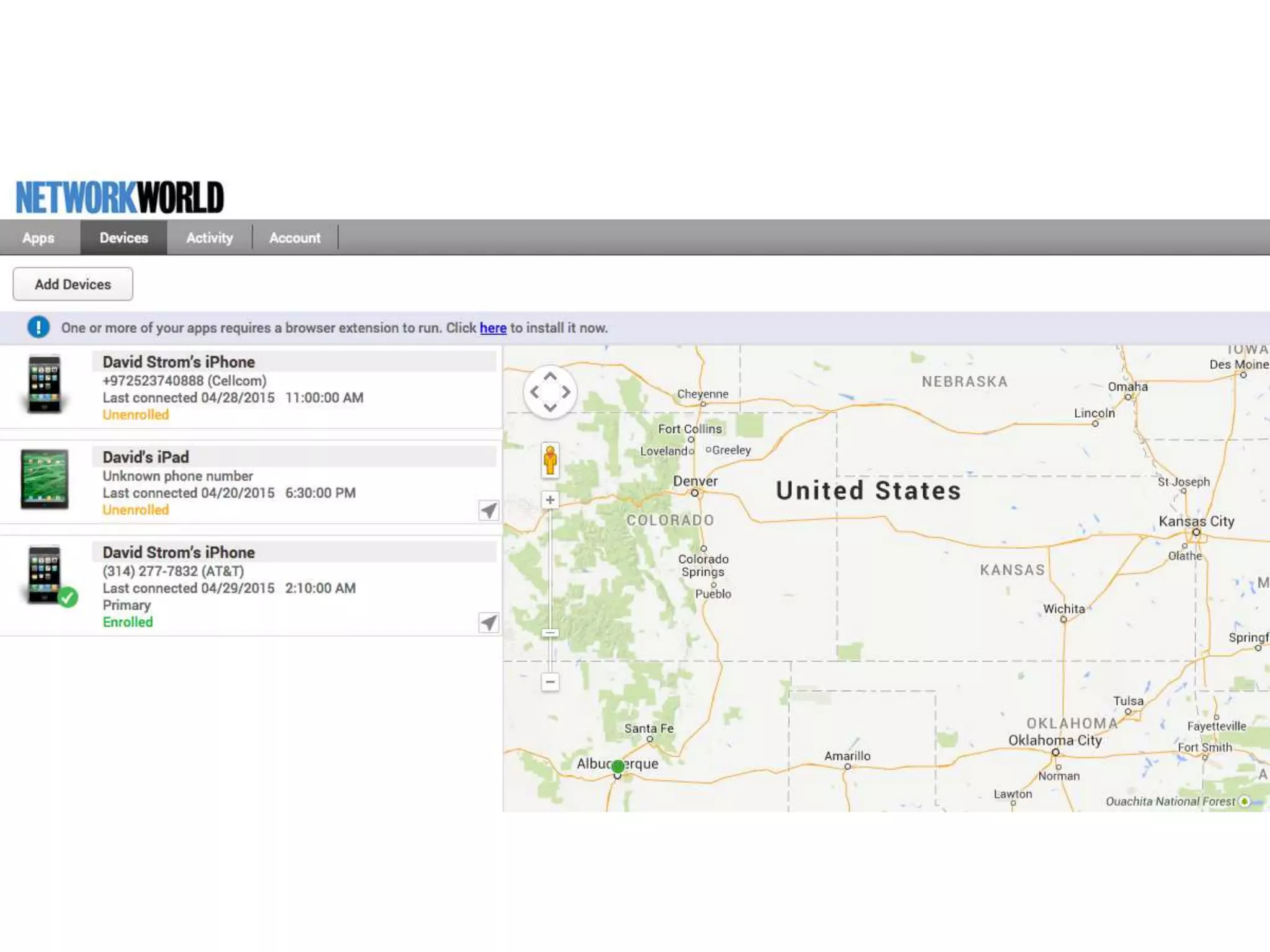Click the map zoom in plus button

549,500
